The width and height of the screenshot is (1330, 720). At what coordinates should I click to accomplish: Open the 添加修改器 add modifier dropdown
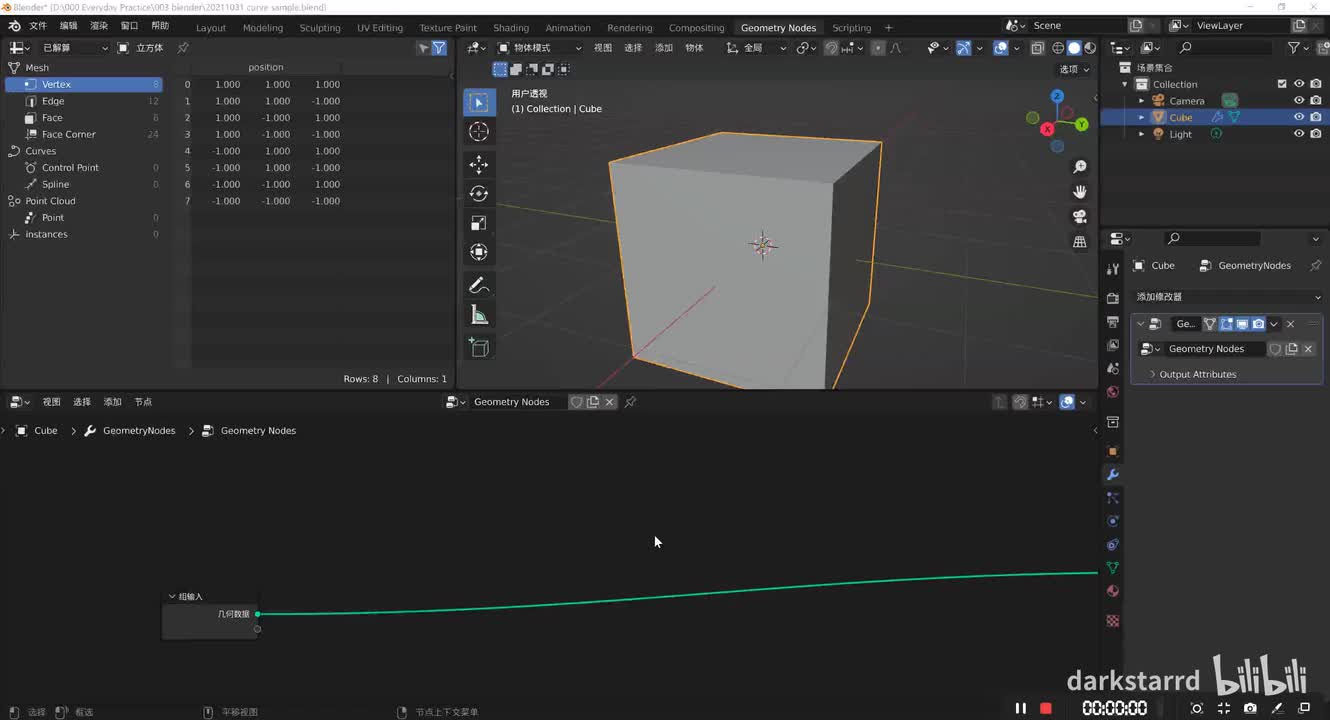point(1227,297)
